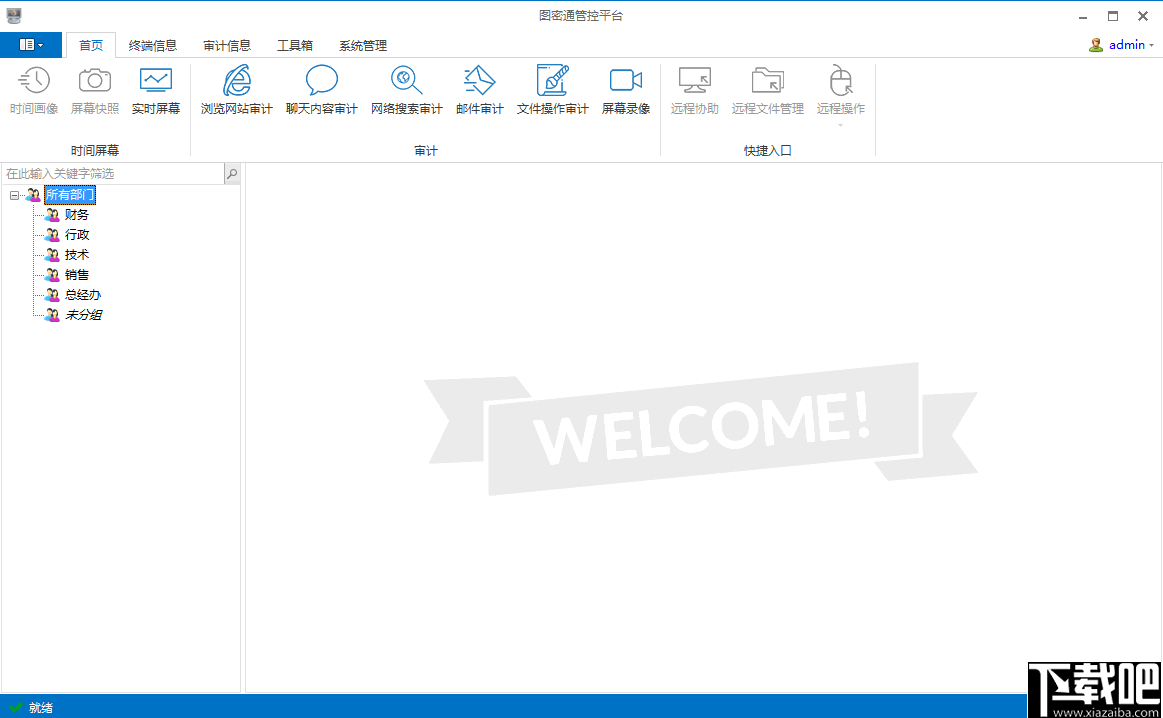1163x718 pixels.
Task: Open the 时间画像 time portrait tool
Action: (x=34, y=90)
